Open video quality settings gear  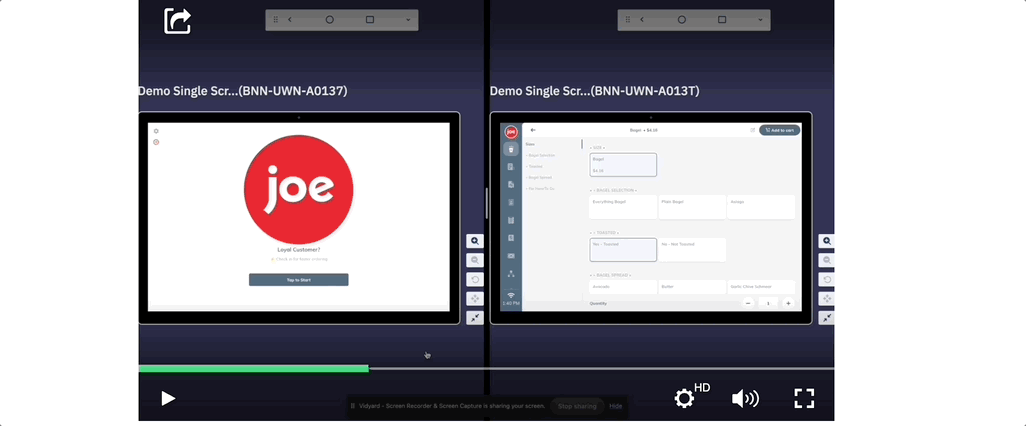tap(684, 399)
